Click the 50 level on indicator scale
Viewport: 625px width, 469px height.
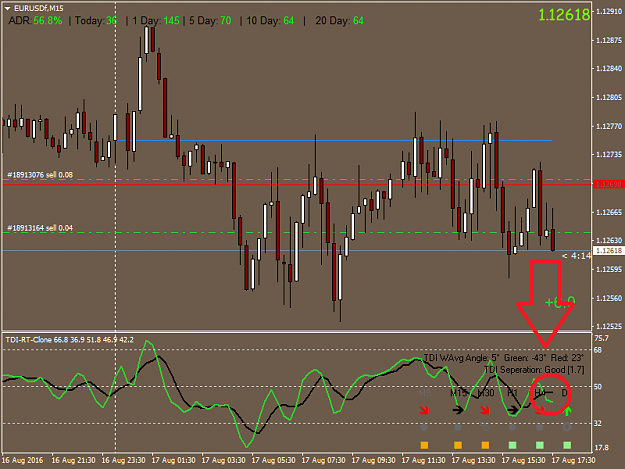coord(598,387)
